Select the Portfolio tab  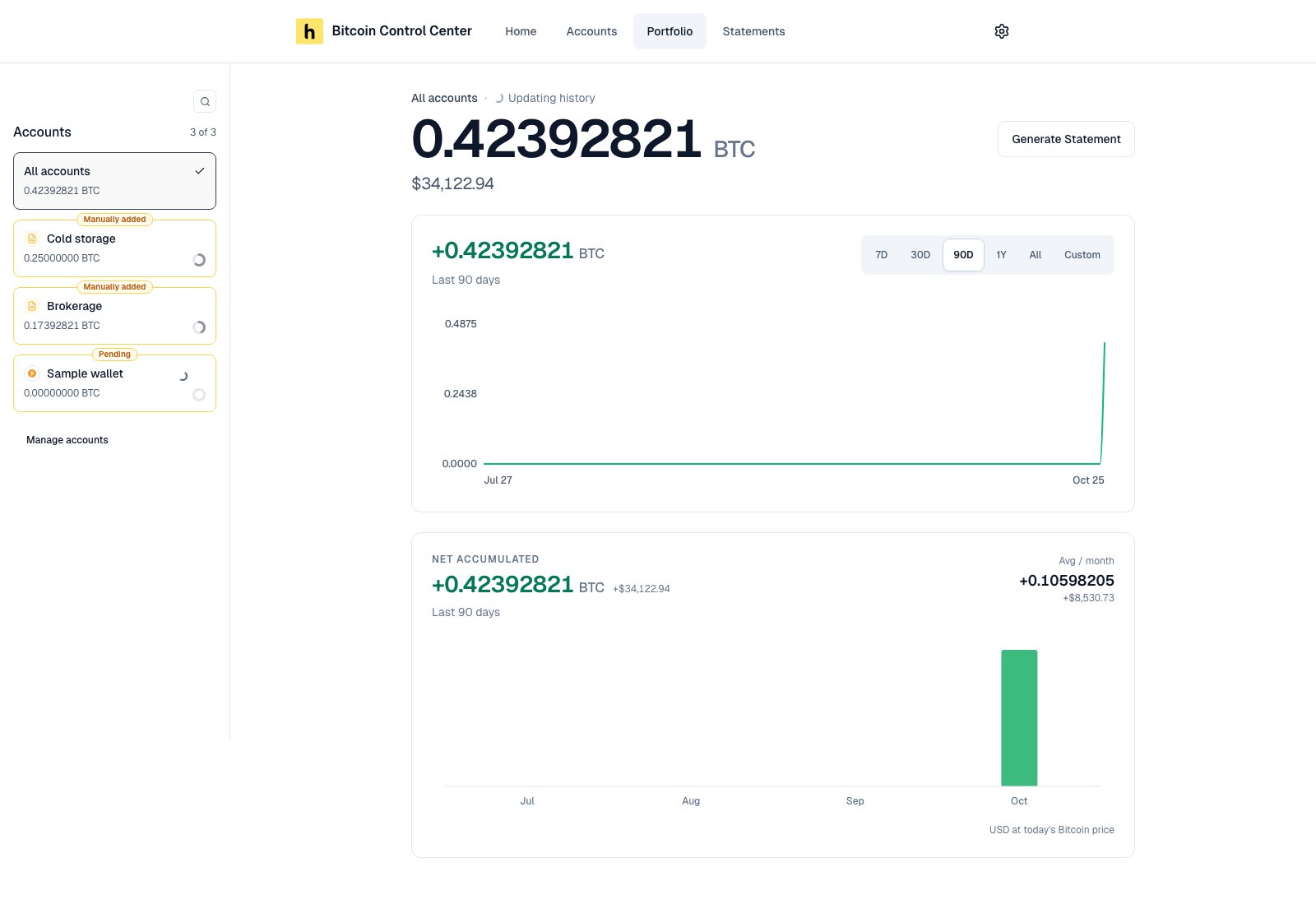(x=670, y=31)
